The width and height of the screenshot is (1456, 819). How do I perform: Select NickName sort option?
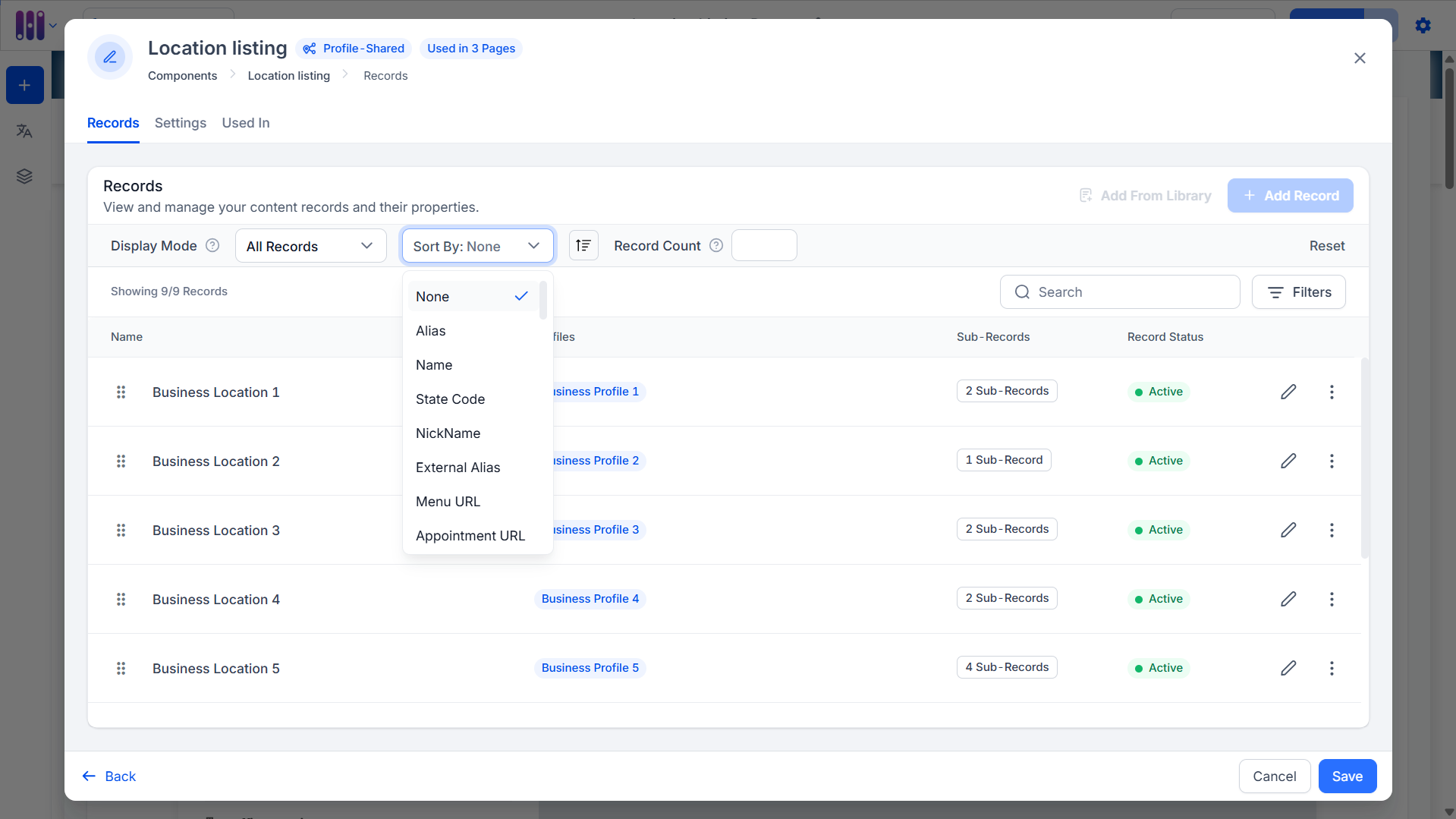473,433
